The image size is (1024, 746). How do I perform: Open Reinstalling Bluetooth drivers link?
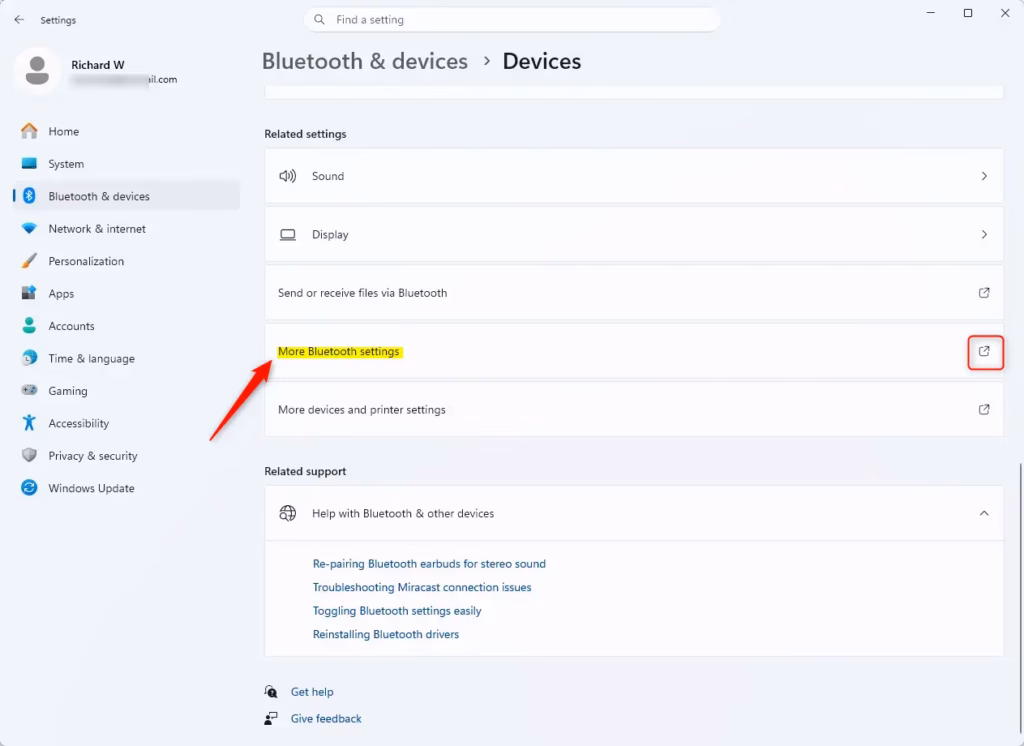386,634
